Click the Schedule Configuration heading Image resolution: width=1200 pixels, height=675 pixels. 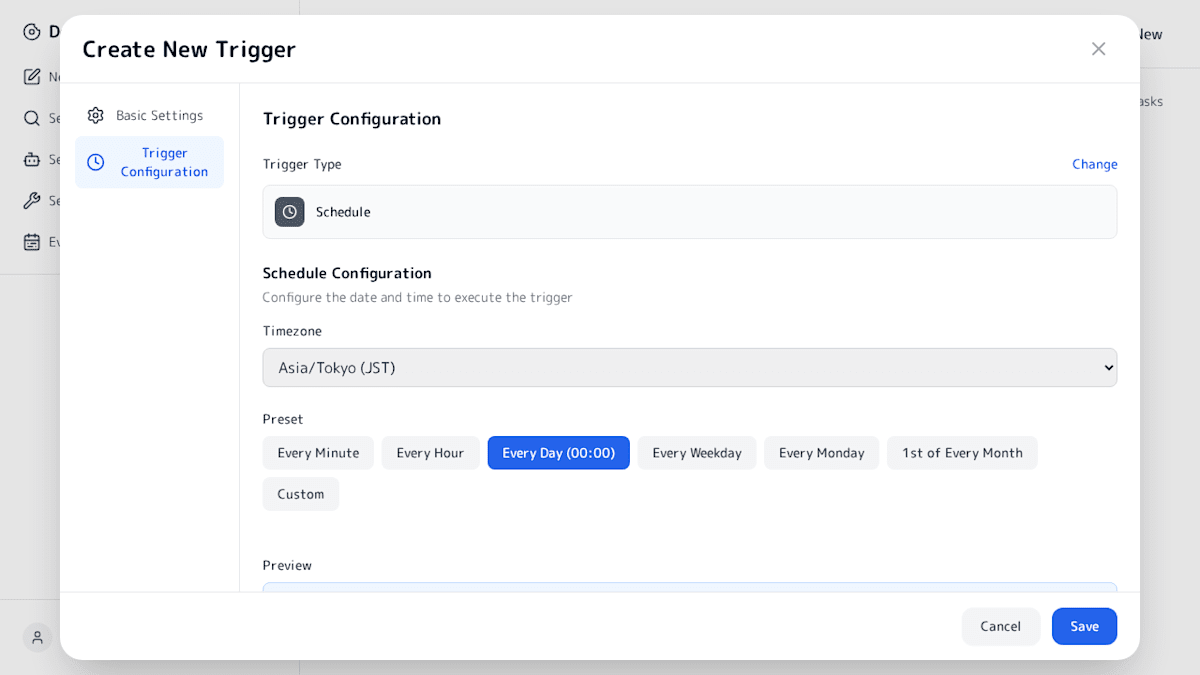(347, 273)
